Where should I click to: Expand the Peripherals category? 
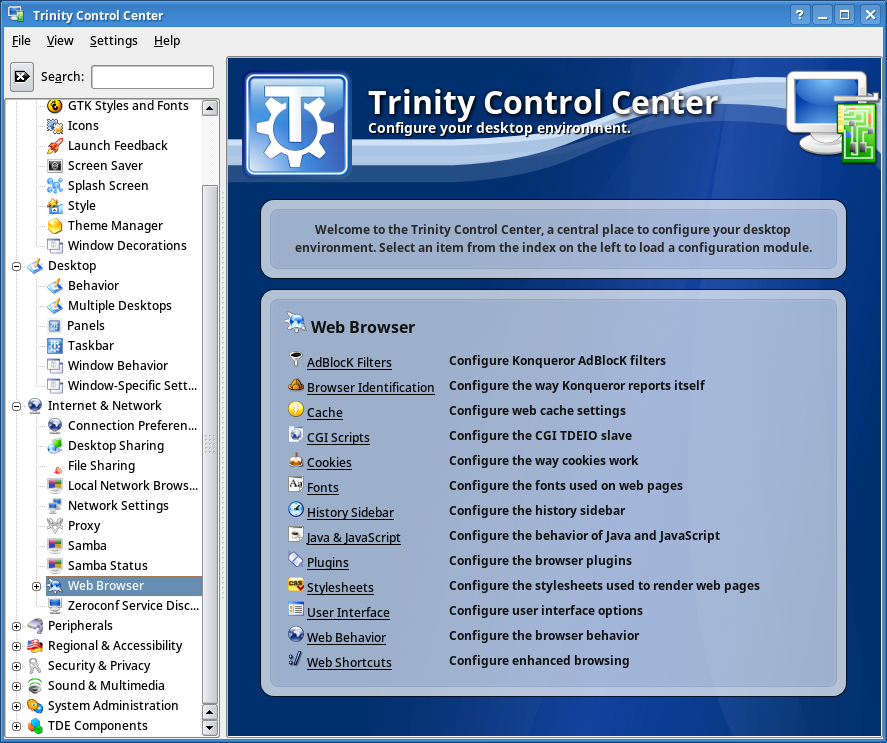point(16,626)
